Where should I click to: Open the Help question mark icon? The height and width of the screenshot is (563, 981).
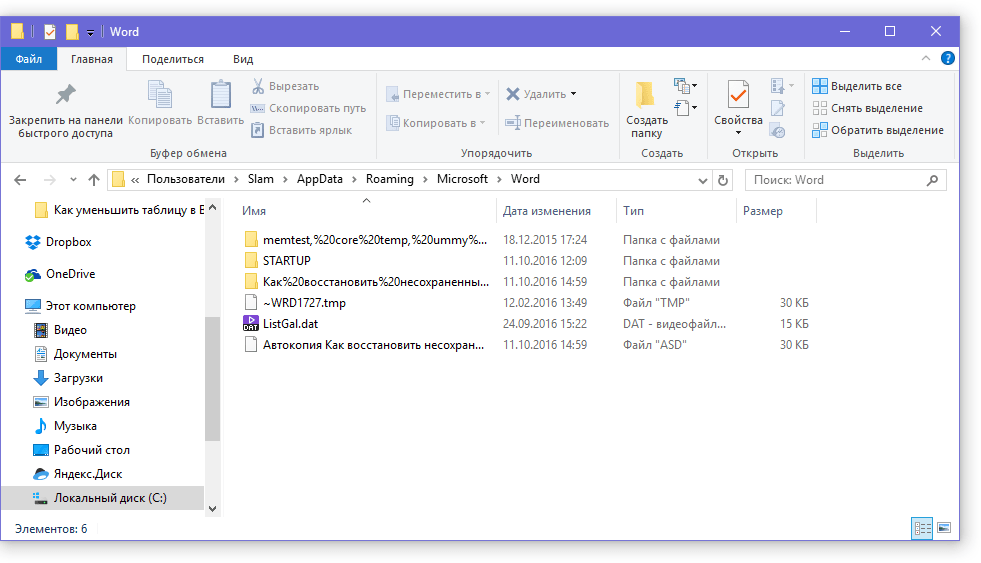click(948, 59)
